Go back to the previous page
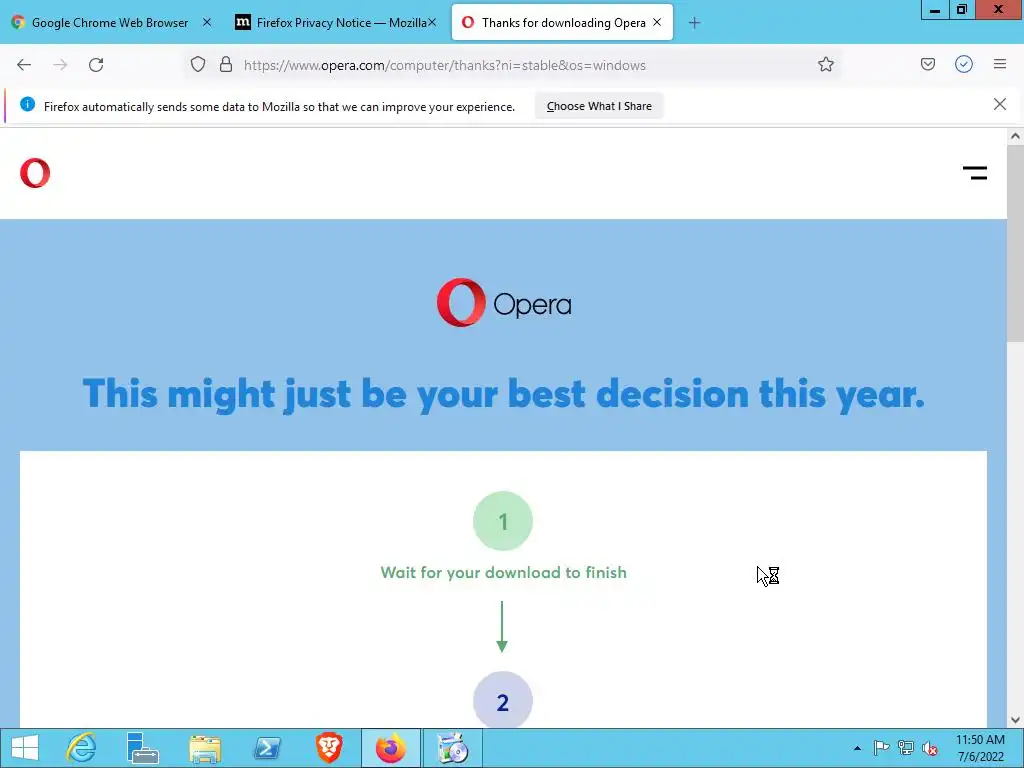This screenshot has height=768, width=1024. [x=24, y=65]
